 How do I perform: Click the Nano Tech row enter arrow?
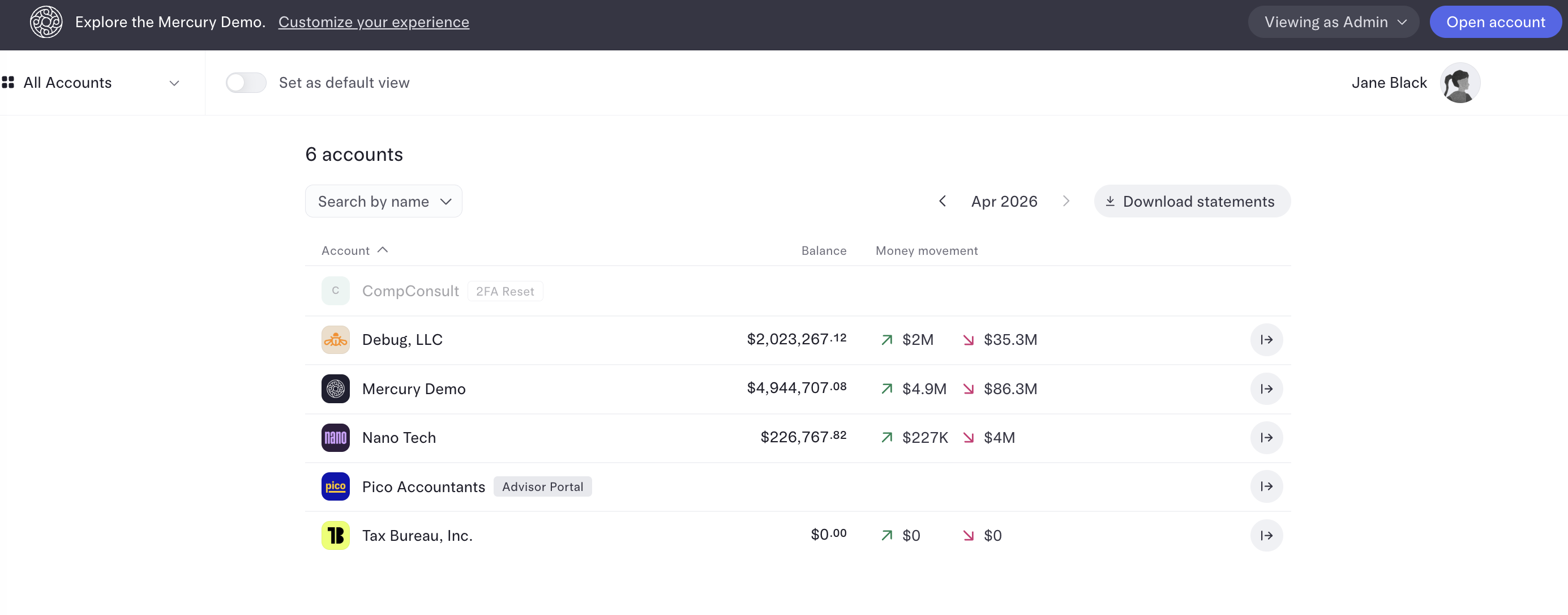click(x=1266, y=438)
